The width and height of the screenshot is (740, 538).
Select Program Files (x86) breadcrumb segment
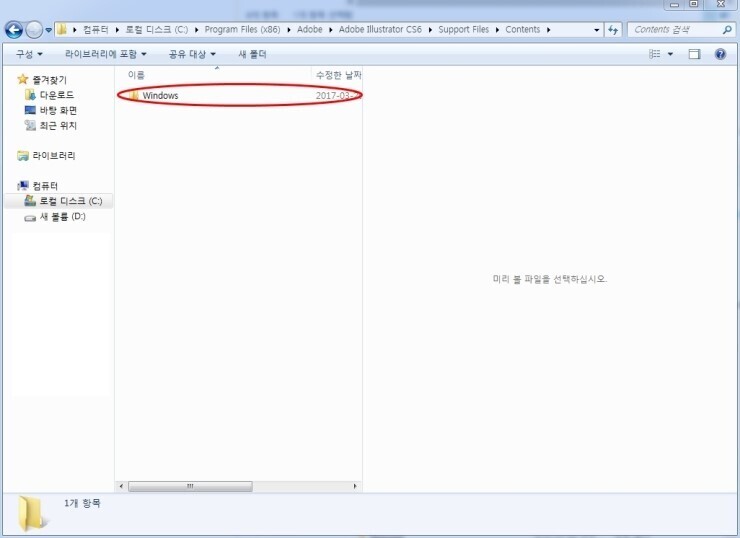click(242, 30)
